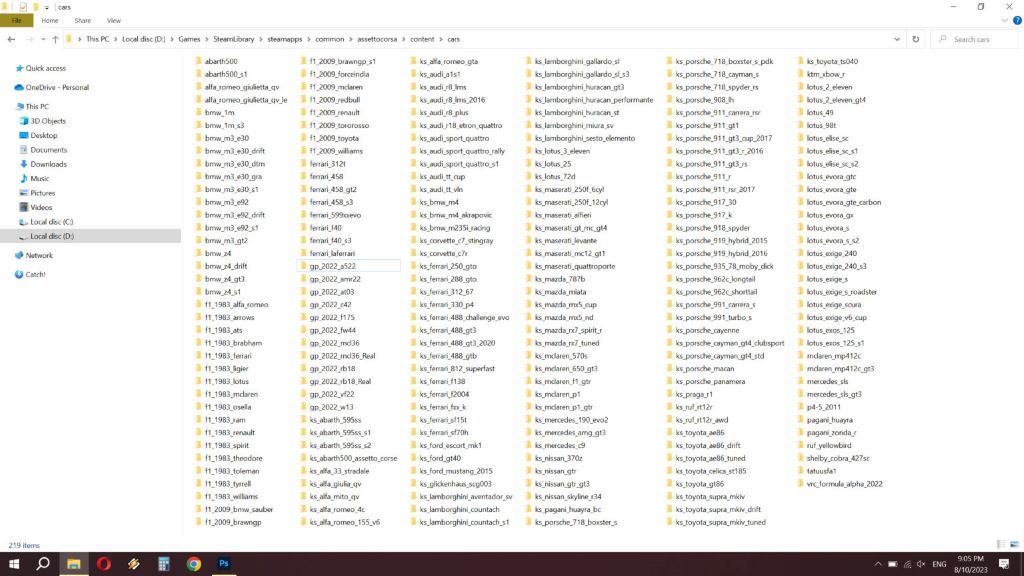Viewport: 1024px width, 576px height.
Task: Click the Back navigation arrow
Action: [12, 39]
